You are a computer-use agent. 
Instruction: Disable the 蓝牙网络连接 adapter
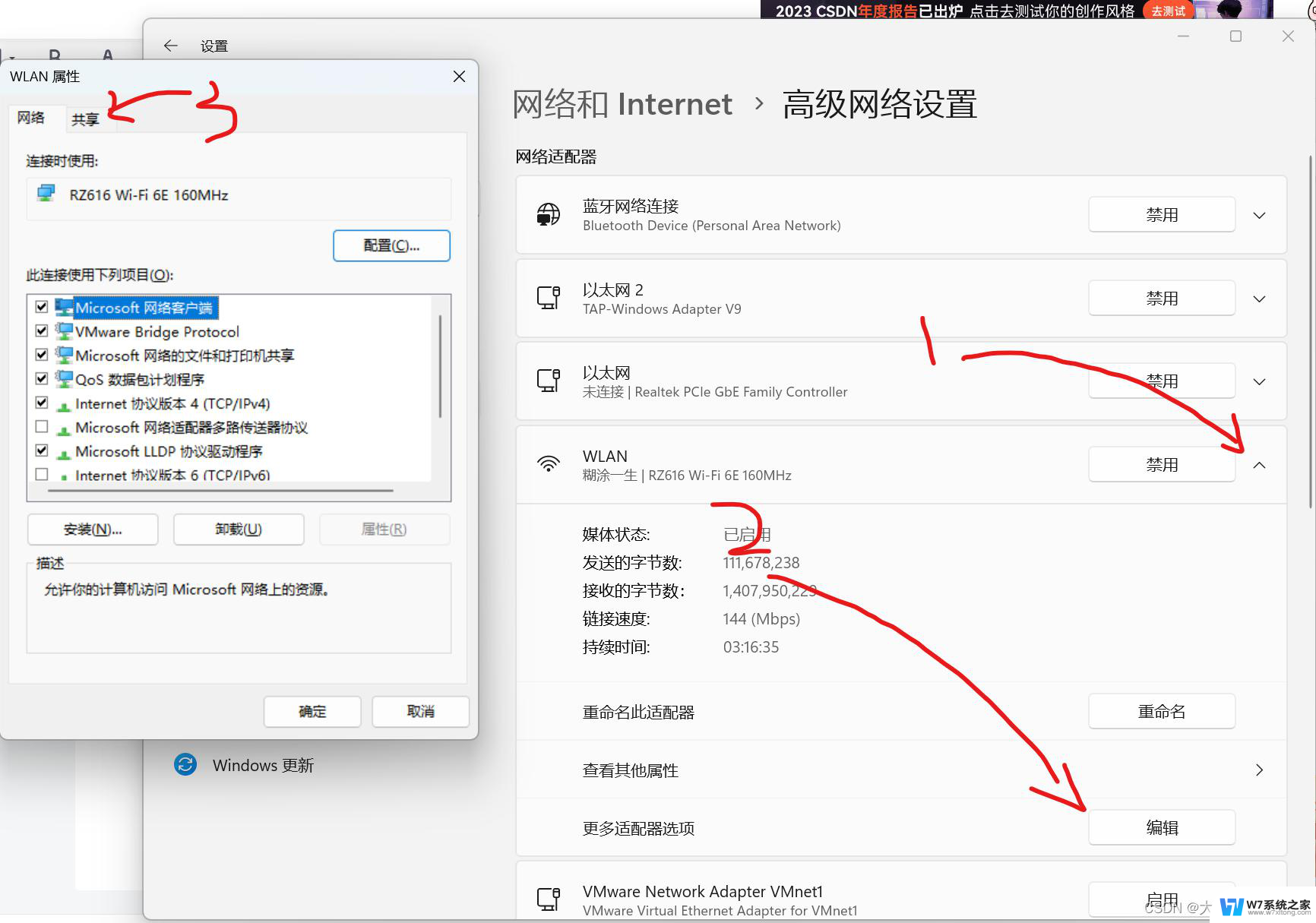coord(1162,215)
